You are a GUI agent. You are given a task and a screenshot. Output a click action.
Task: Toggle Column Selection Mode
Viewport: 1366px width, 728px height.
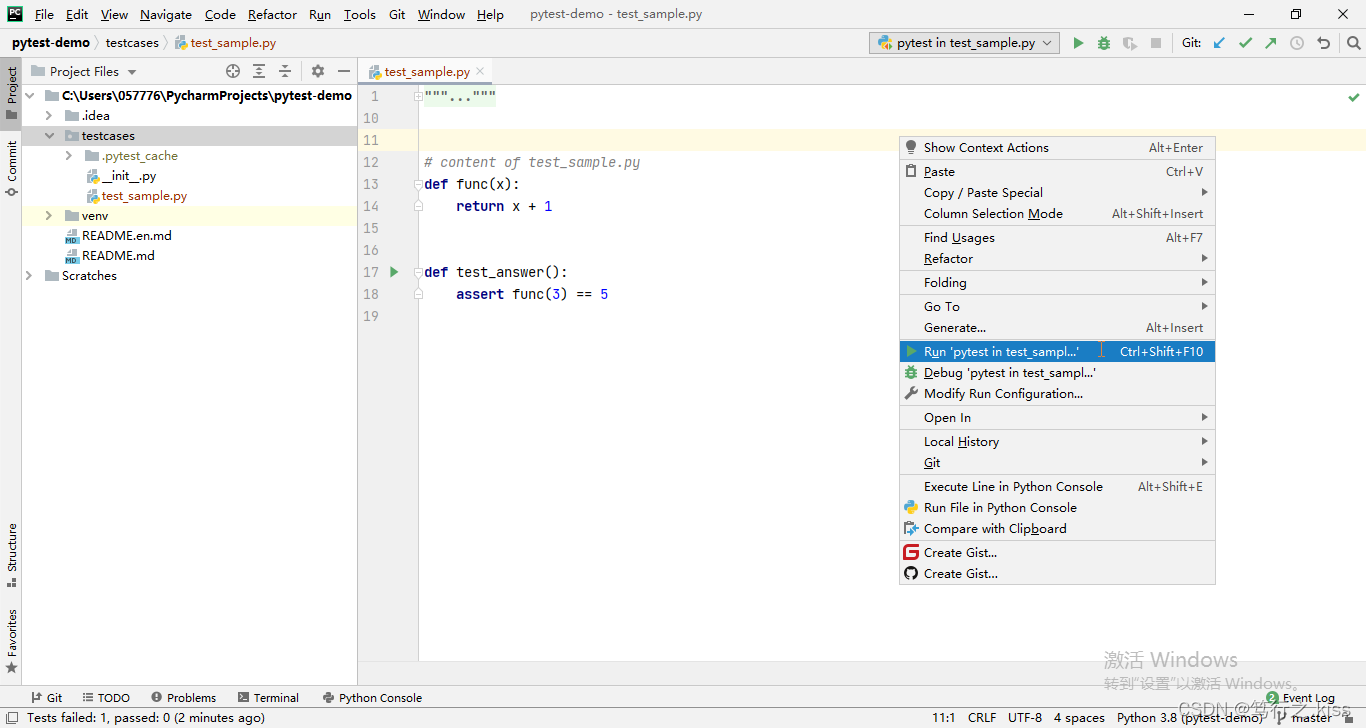1058,214
